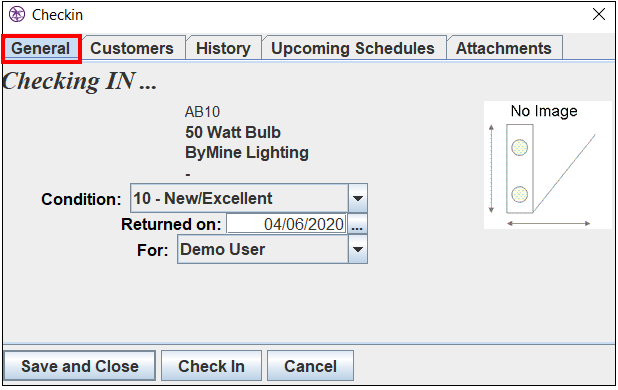Select the 50 Watt Bulb title
The image size is (618, 390).
(233, 132)
